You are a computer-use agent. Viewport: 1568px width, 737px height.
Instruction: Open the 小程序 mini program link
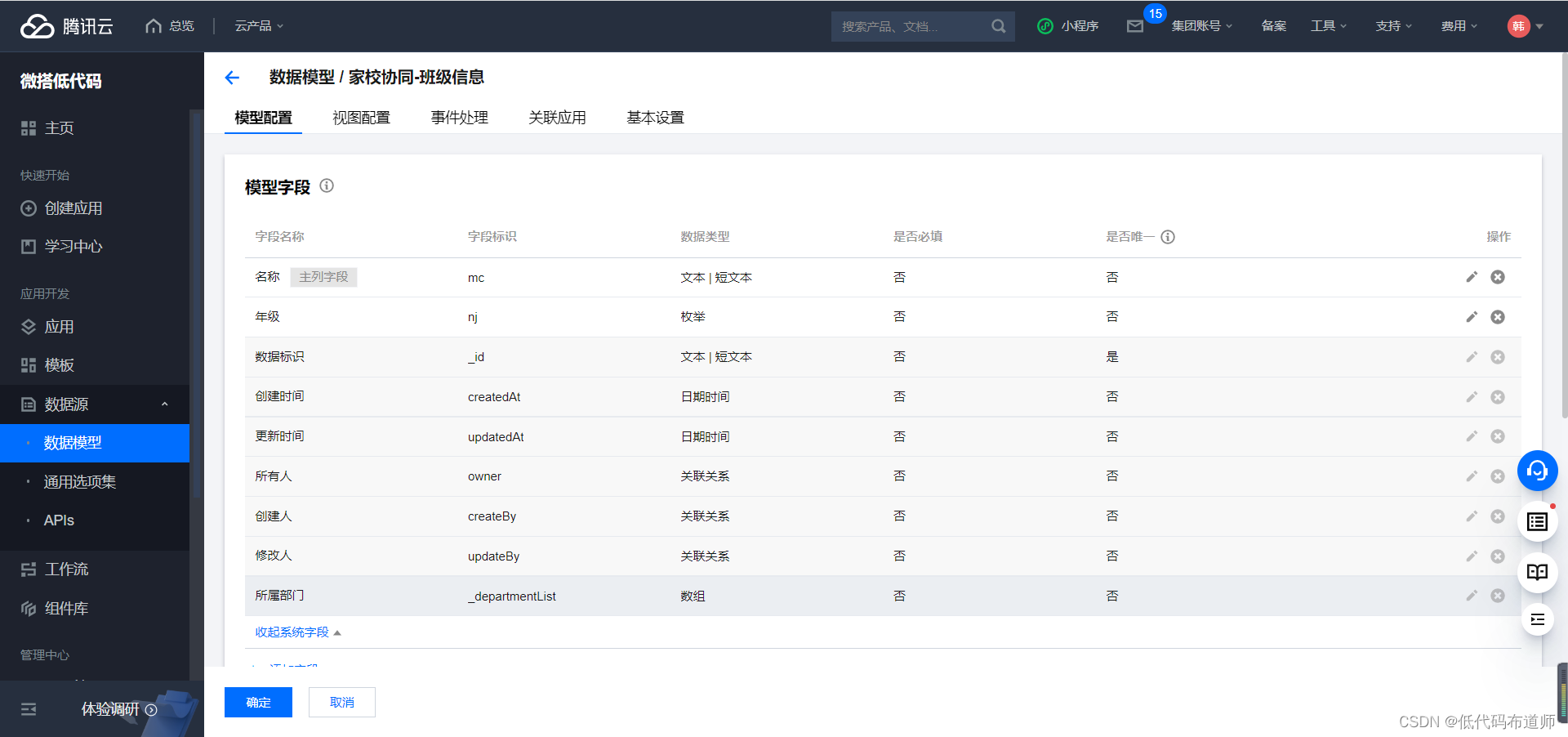1067,26
